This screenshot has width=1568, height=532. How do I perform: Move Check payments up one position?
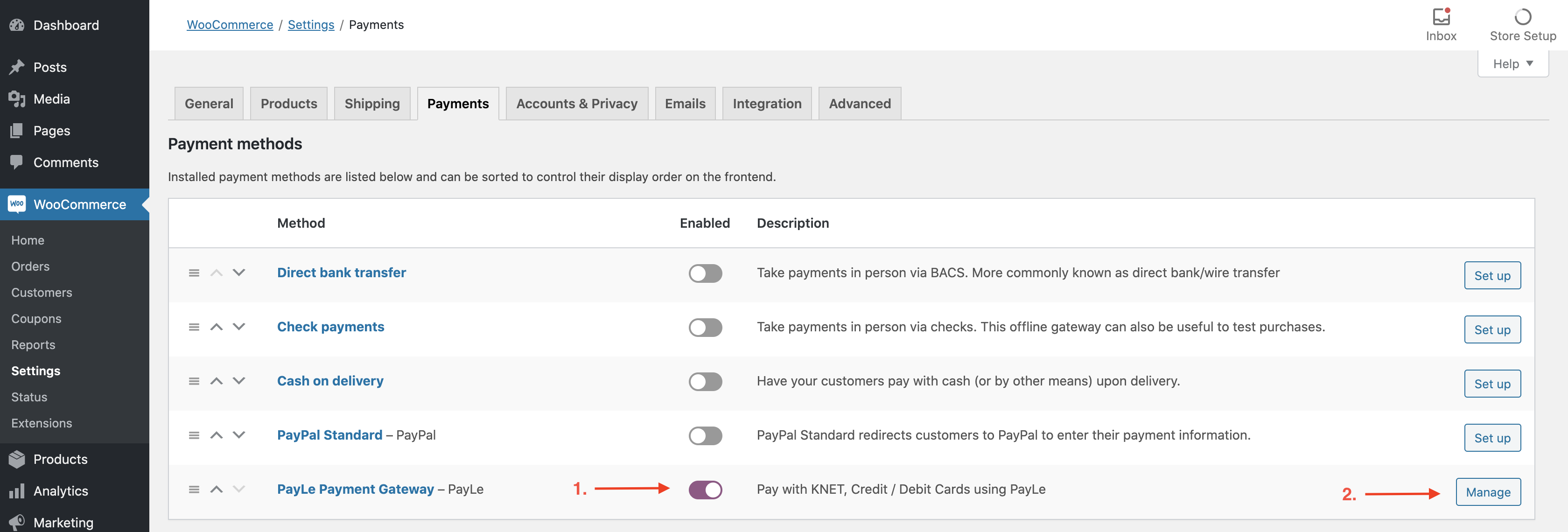tap(217, 327)
